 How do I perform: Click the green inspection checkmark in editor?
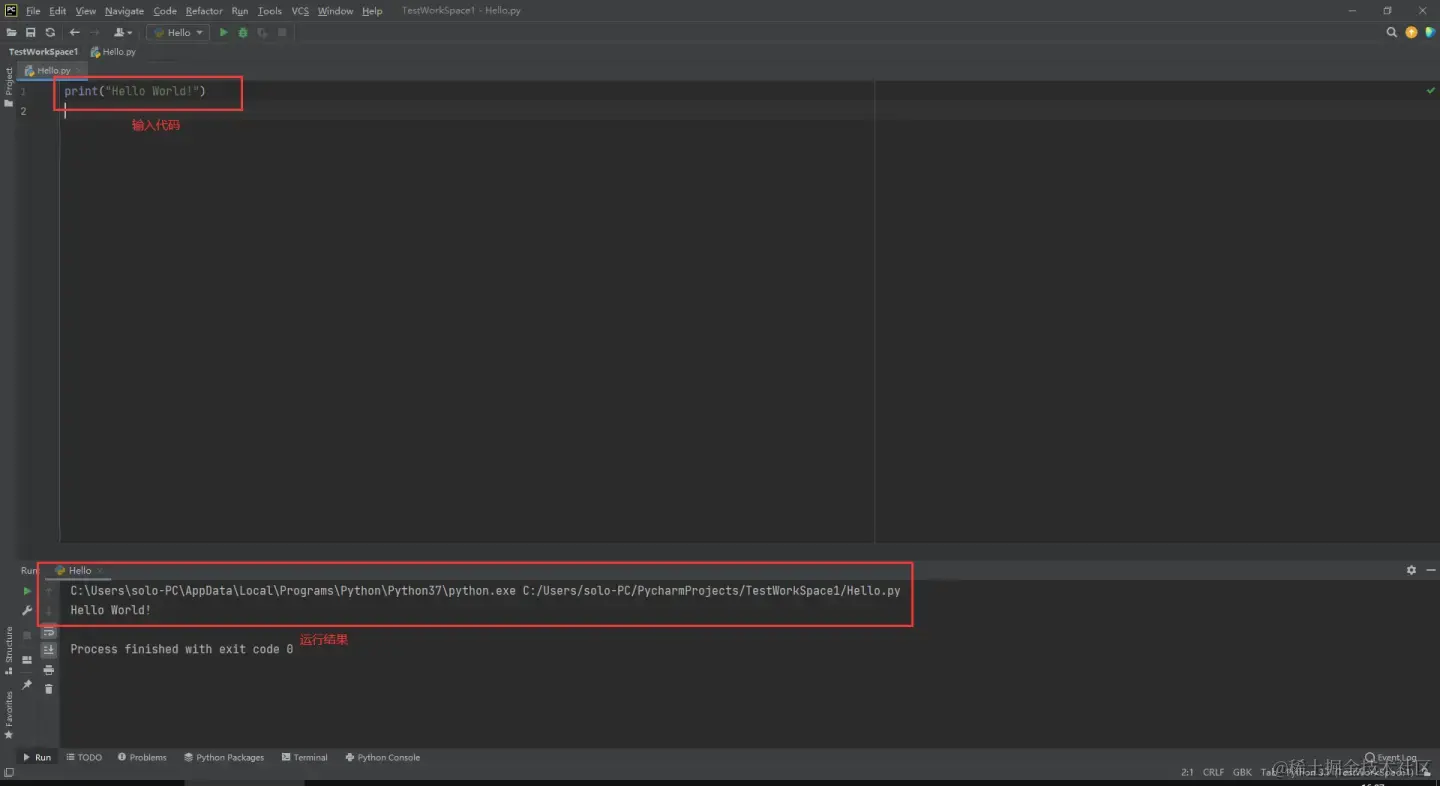click(x=1430, y=91)
